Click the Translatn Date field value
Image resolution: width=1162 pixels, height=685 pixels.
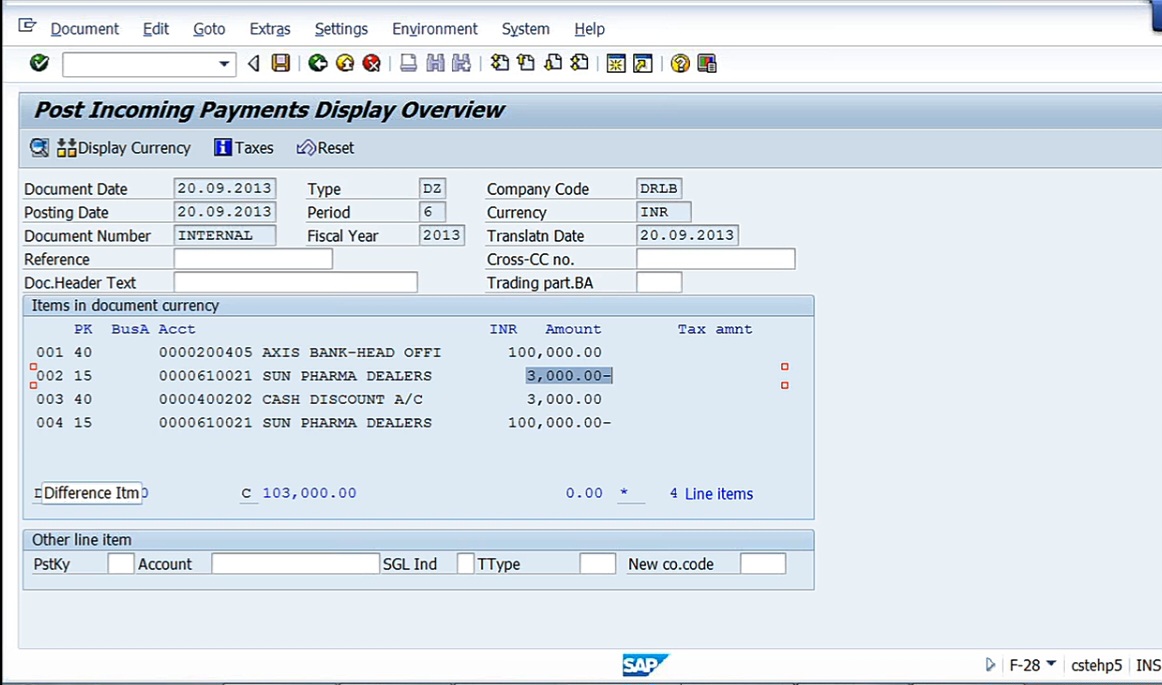pyautogui.click(x=687, y=235)
